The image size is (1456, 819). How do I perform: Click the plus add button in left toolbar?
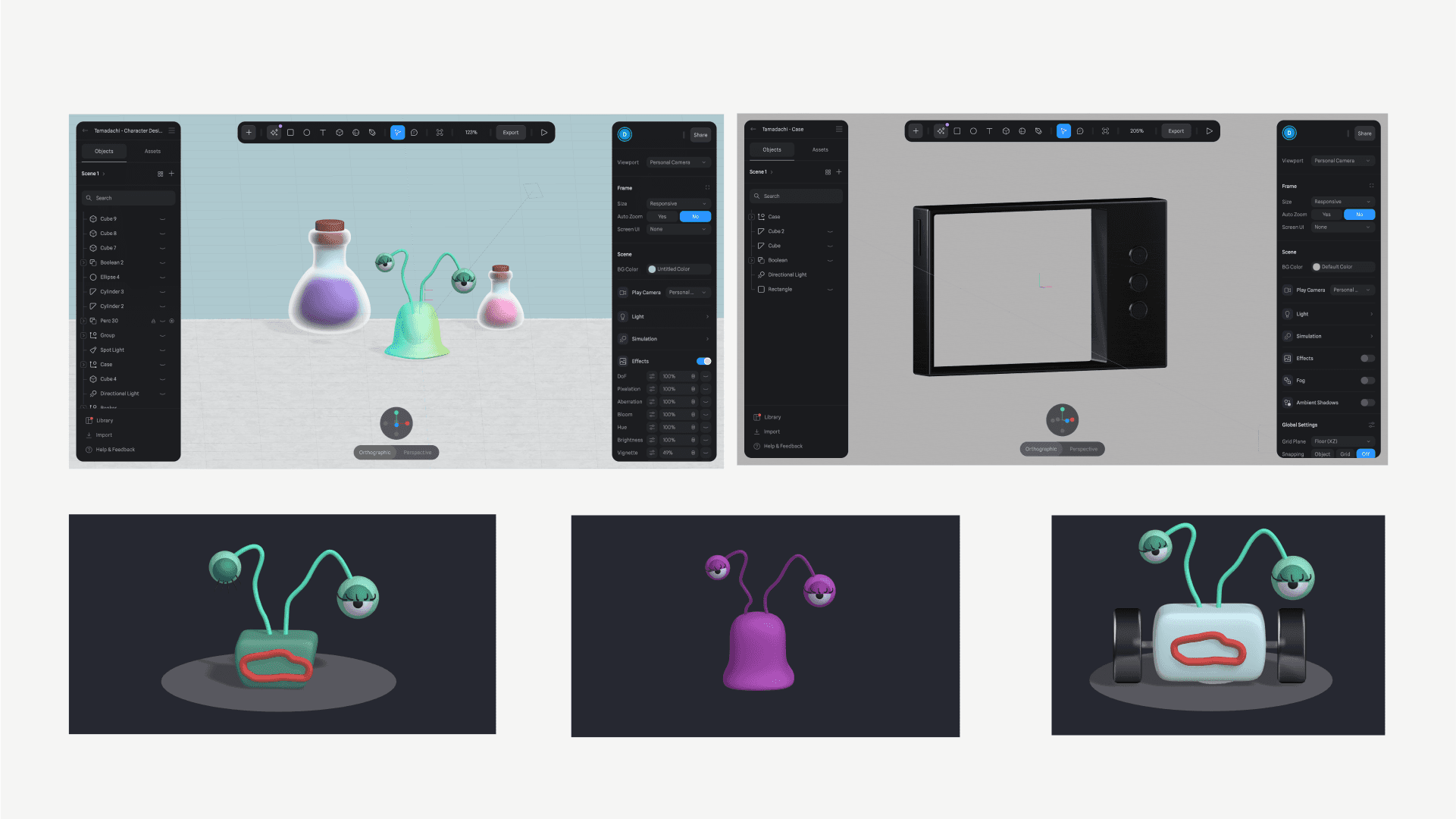click(249, 133)
